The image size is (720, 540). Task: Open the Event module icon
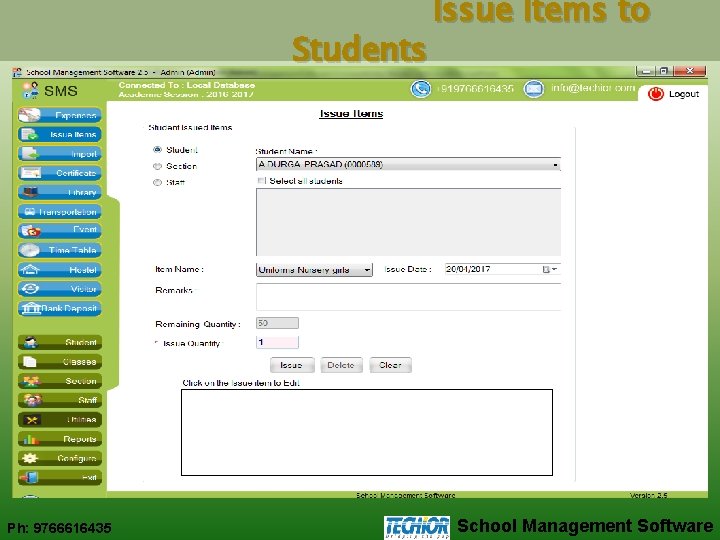click(x=31, y=231)
